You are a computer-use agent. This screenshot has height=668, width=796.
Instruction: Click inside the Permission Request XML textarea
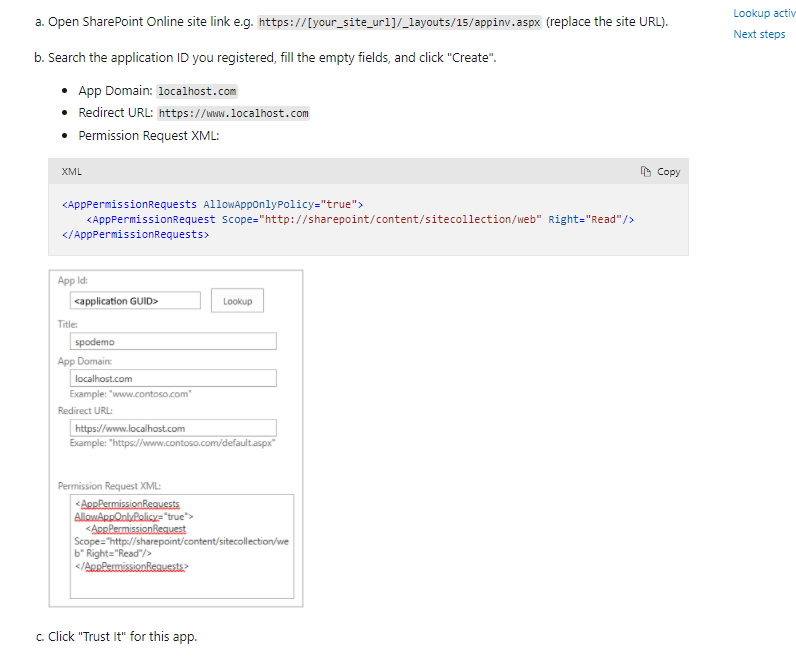tap(182, 546)
